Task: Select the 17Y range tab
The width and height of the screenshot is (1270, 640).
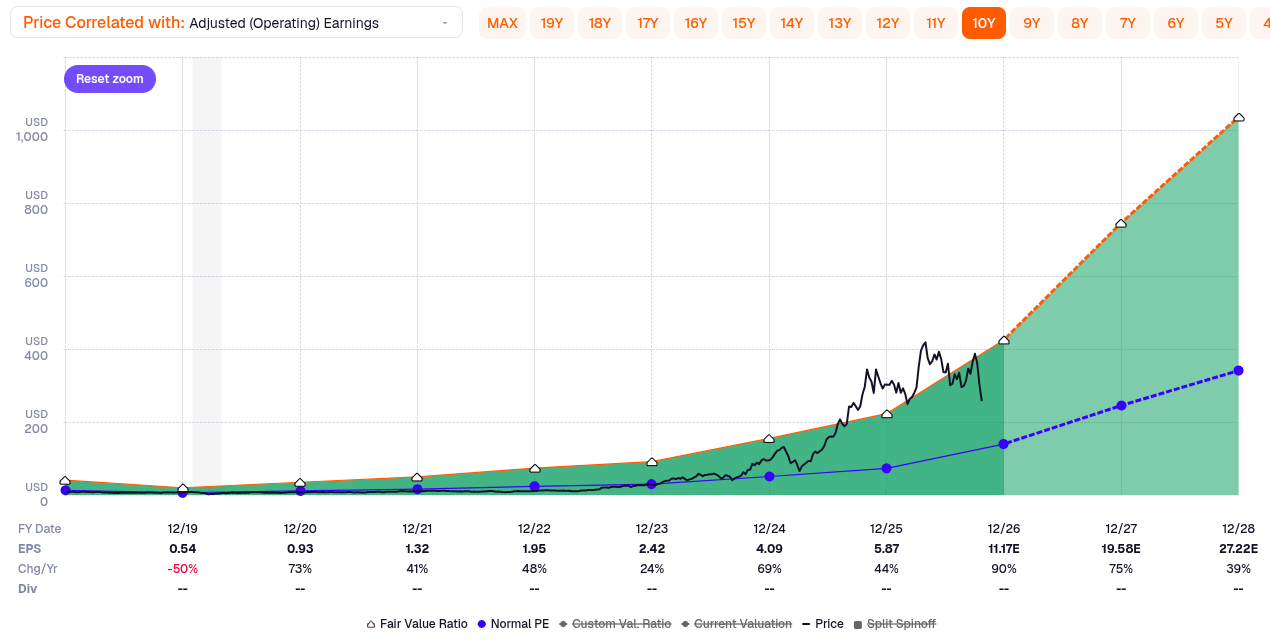Action: (648, 23)
